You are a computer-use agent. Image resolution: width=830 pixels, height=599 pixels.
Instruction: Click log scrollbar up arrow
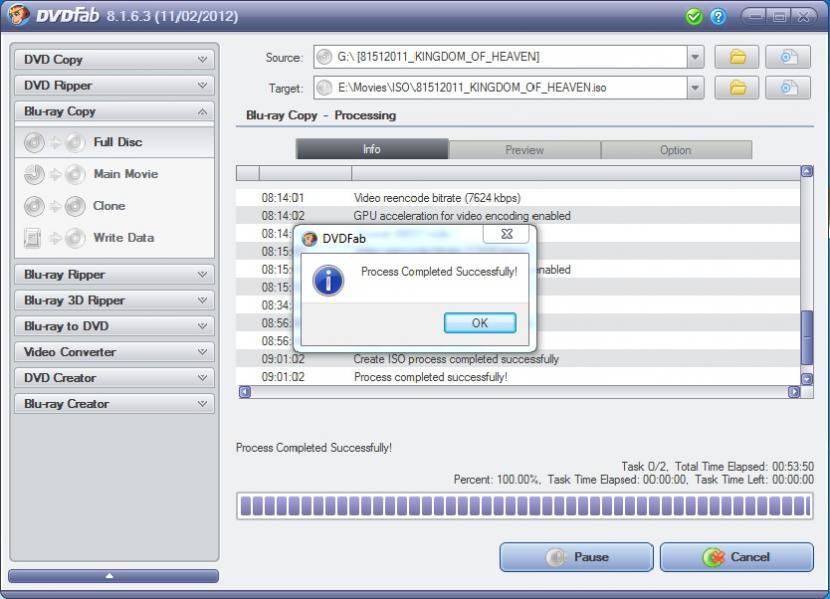click(807, 171)
